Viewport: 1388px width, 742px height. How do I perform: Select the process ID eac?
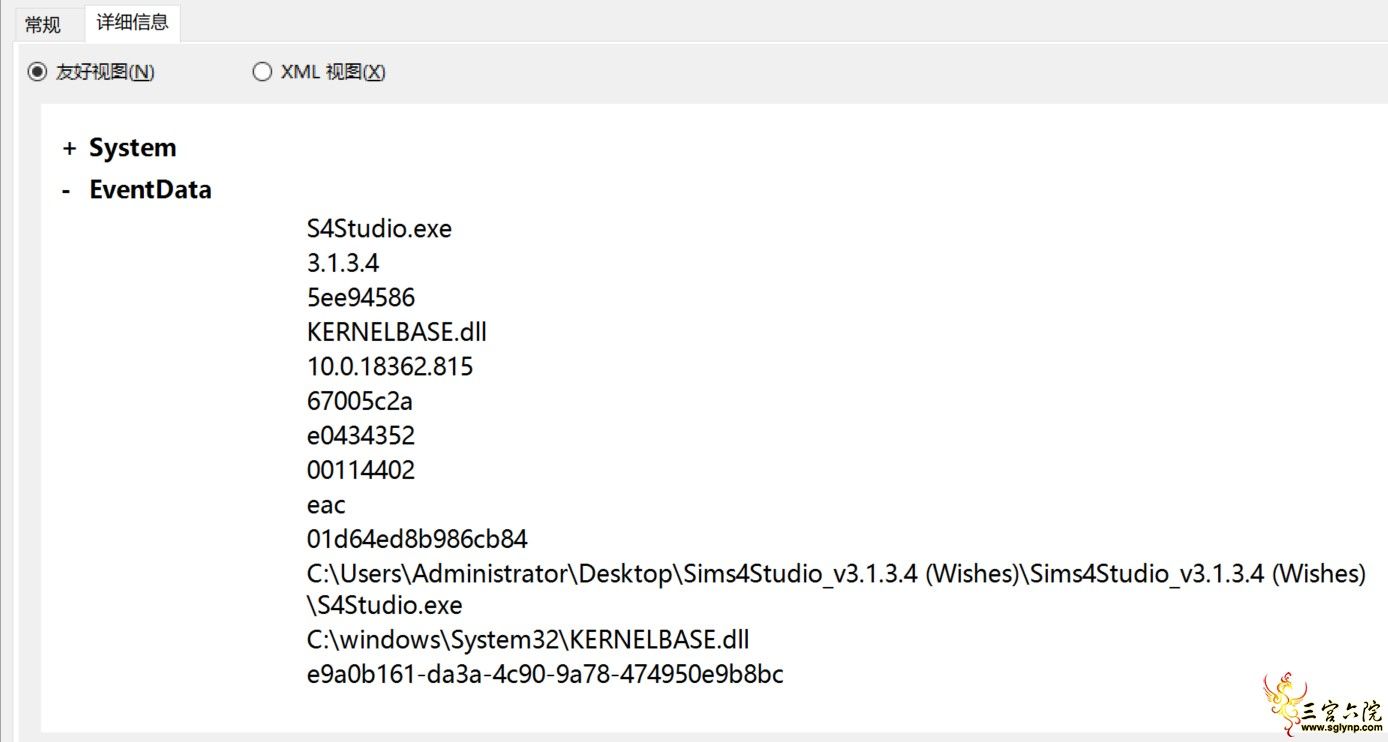(x=326, y=505)
